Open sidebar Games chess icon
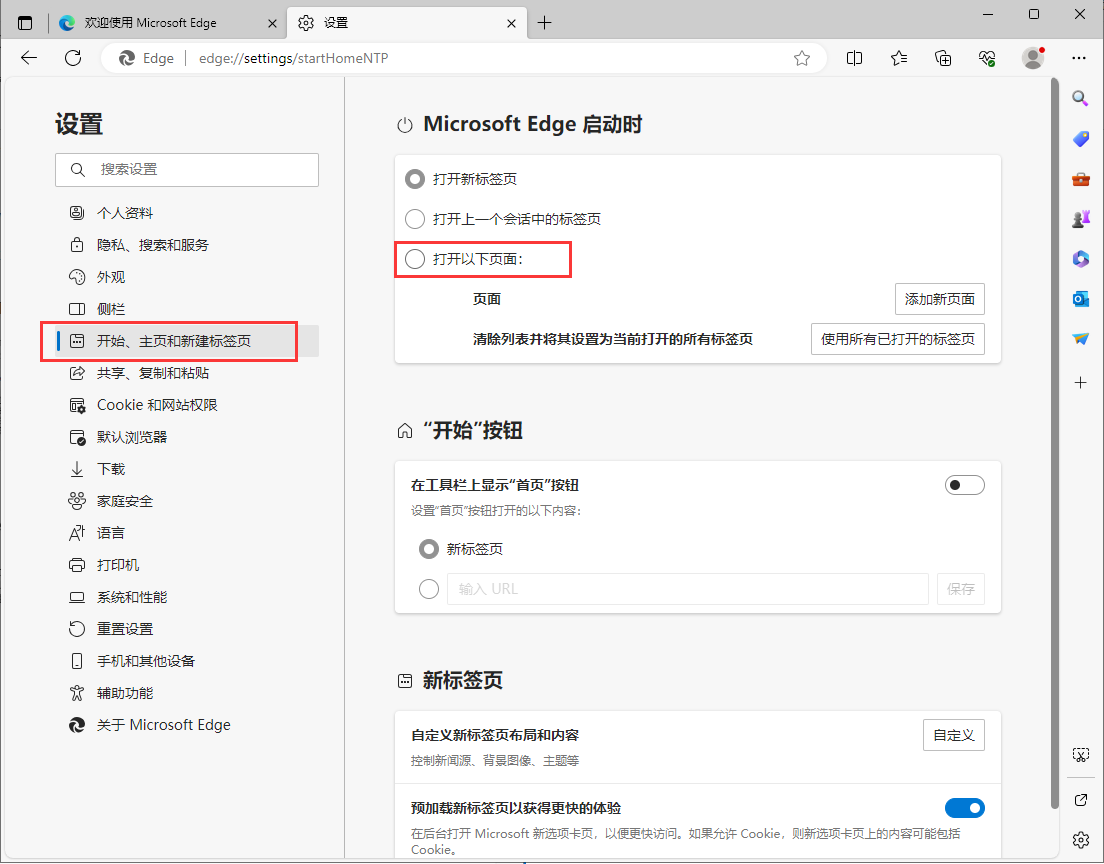The height and width of the screenshot is (864, 1104). click(x=1081, y=219)
